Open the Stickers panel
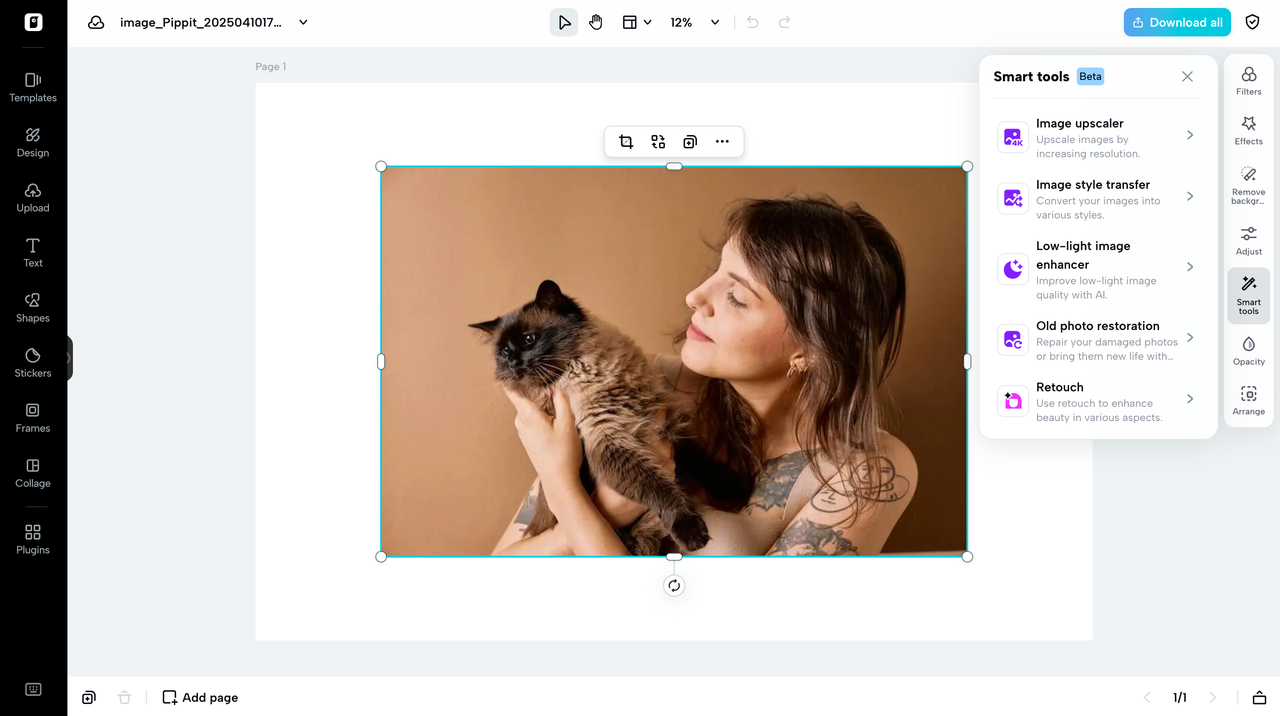The width and height of the screenshot is (1280, 716). pos(33,362)
